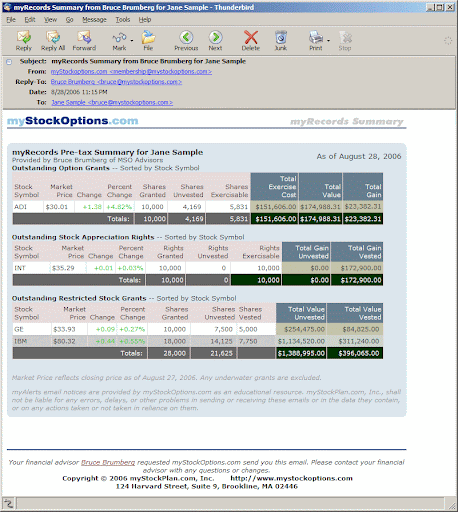The width and height of the screenshot is (458, 512).
Task: Click the http://www.mystockoptions.com footer link
Action: (291, 478)
